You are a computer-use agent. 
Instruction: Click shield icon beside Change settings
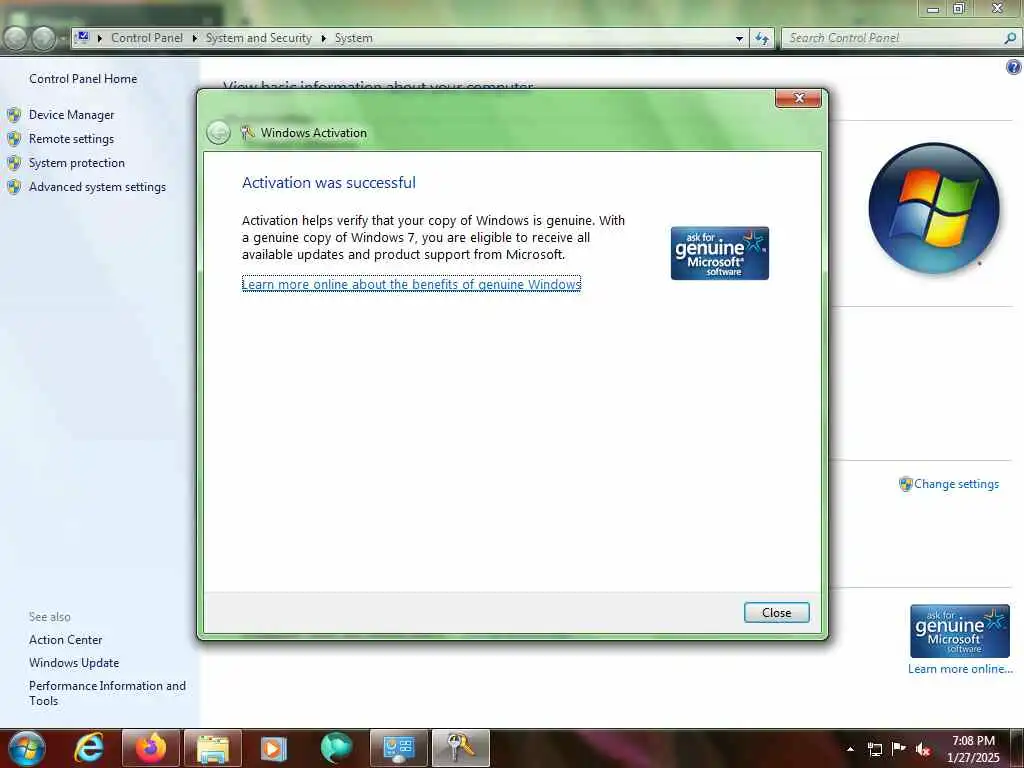pyautogui.click(x=905, y=484)
